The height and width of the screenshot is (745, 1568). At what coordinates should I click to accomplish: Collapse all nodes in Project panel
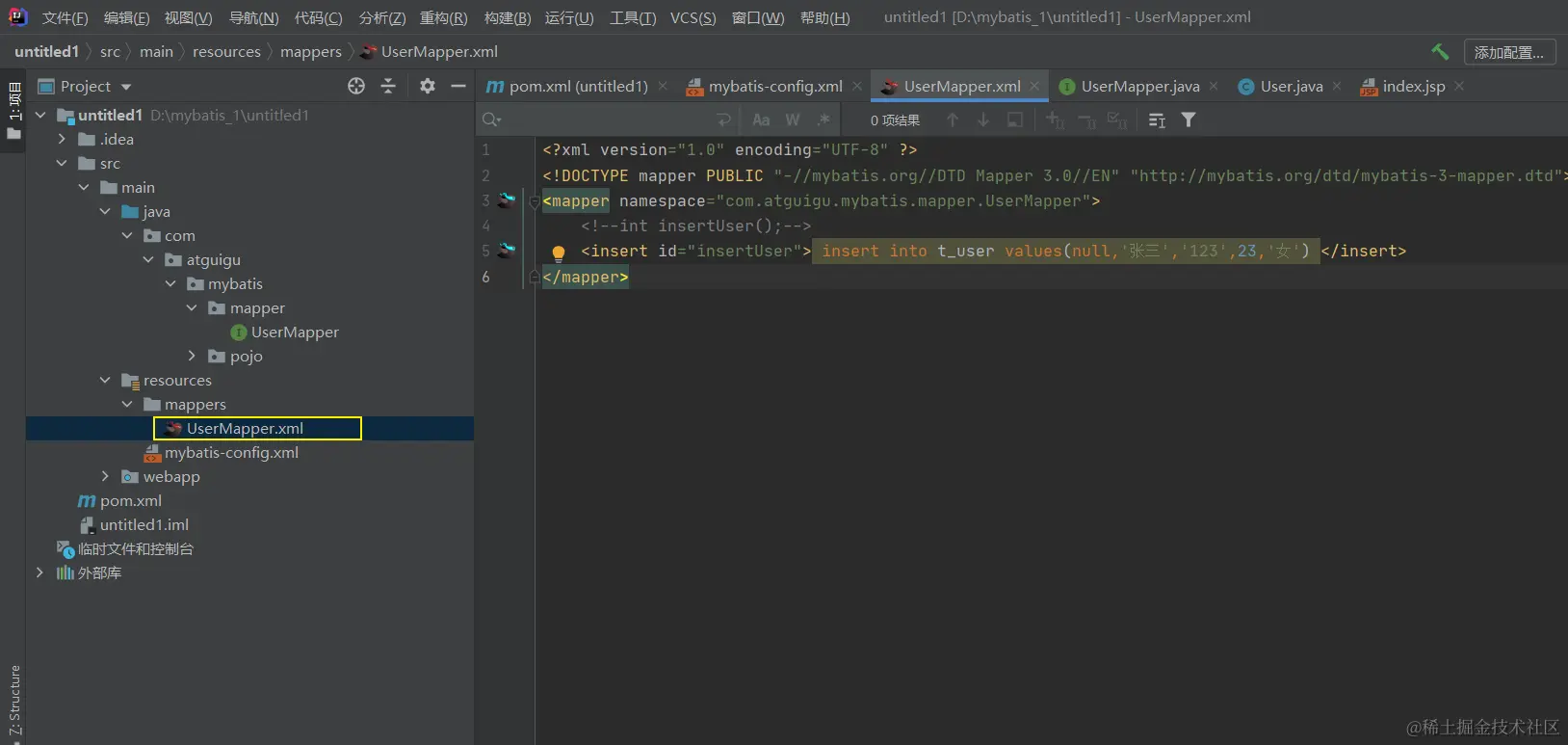coord(388,86)
